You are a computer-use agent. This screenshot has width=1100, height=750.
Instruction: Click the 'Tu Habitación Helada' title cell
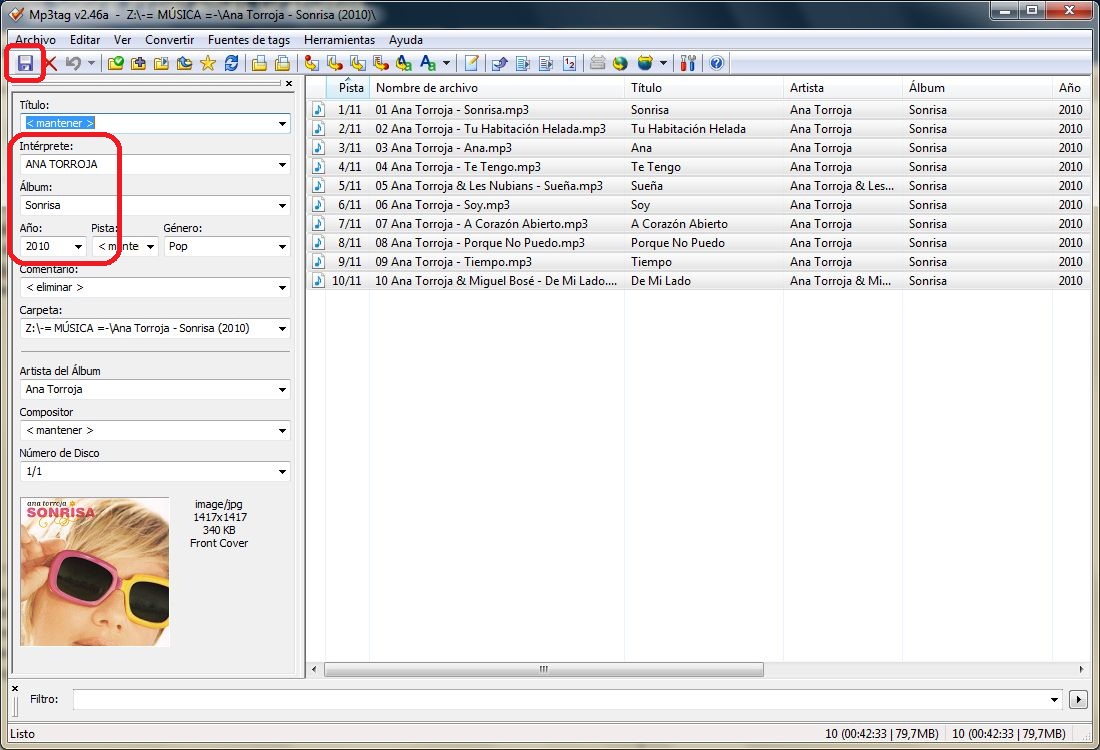688,128
